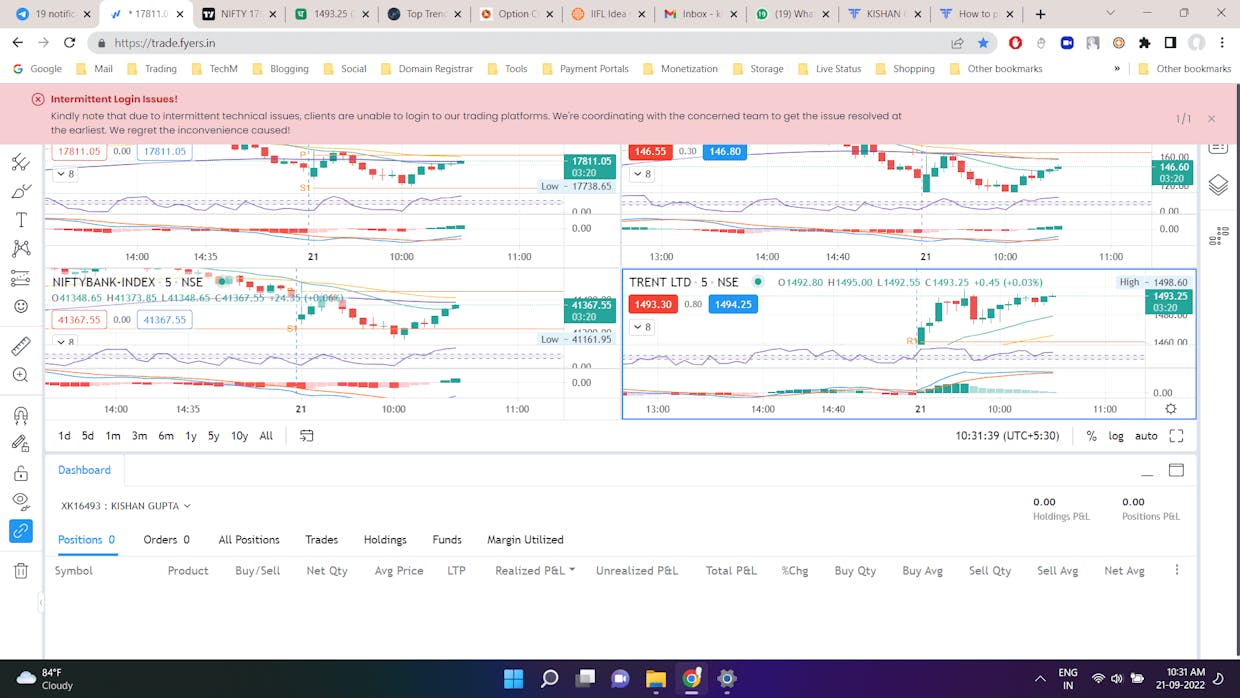The width and height of the screenshot is (1240, 698).
Task: Open a new Chrome tab
Action: click(1040, 14)
